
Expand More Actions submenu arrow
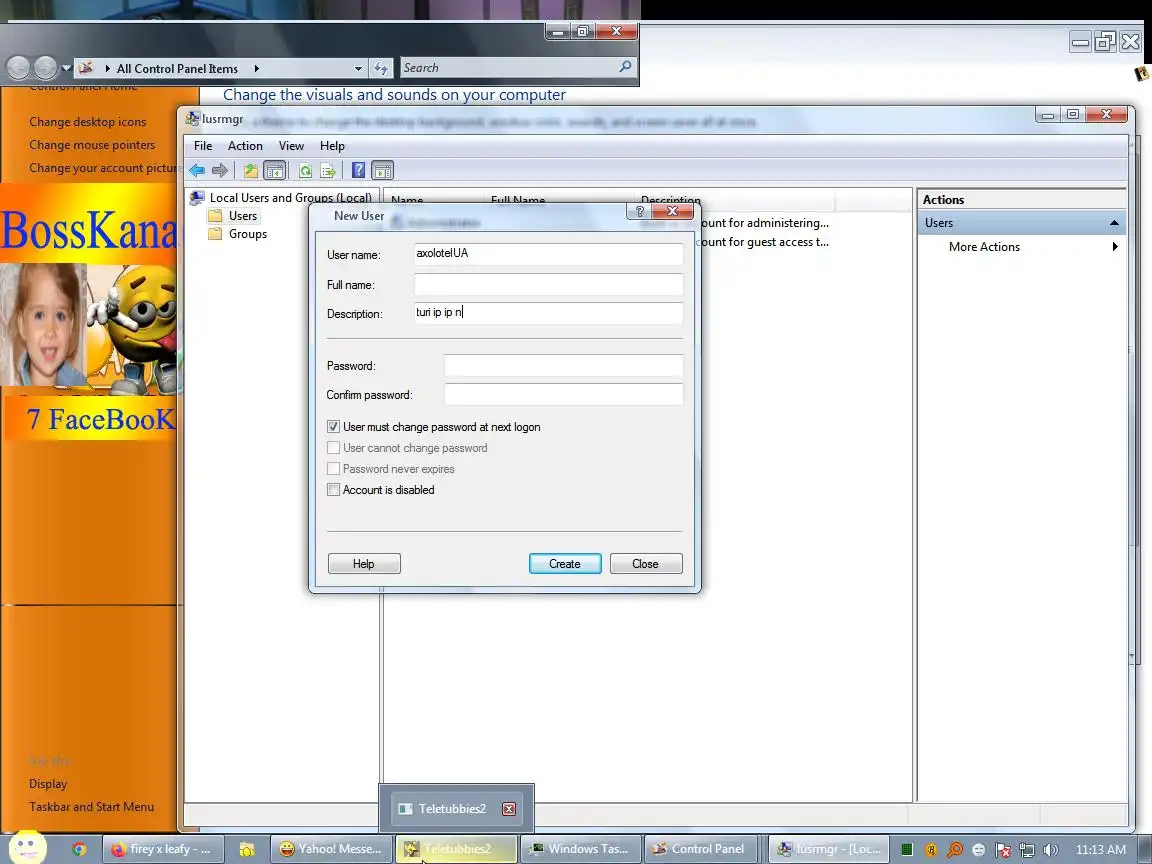click(1115, 247)
